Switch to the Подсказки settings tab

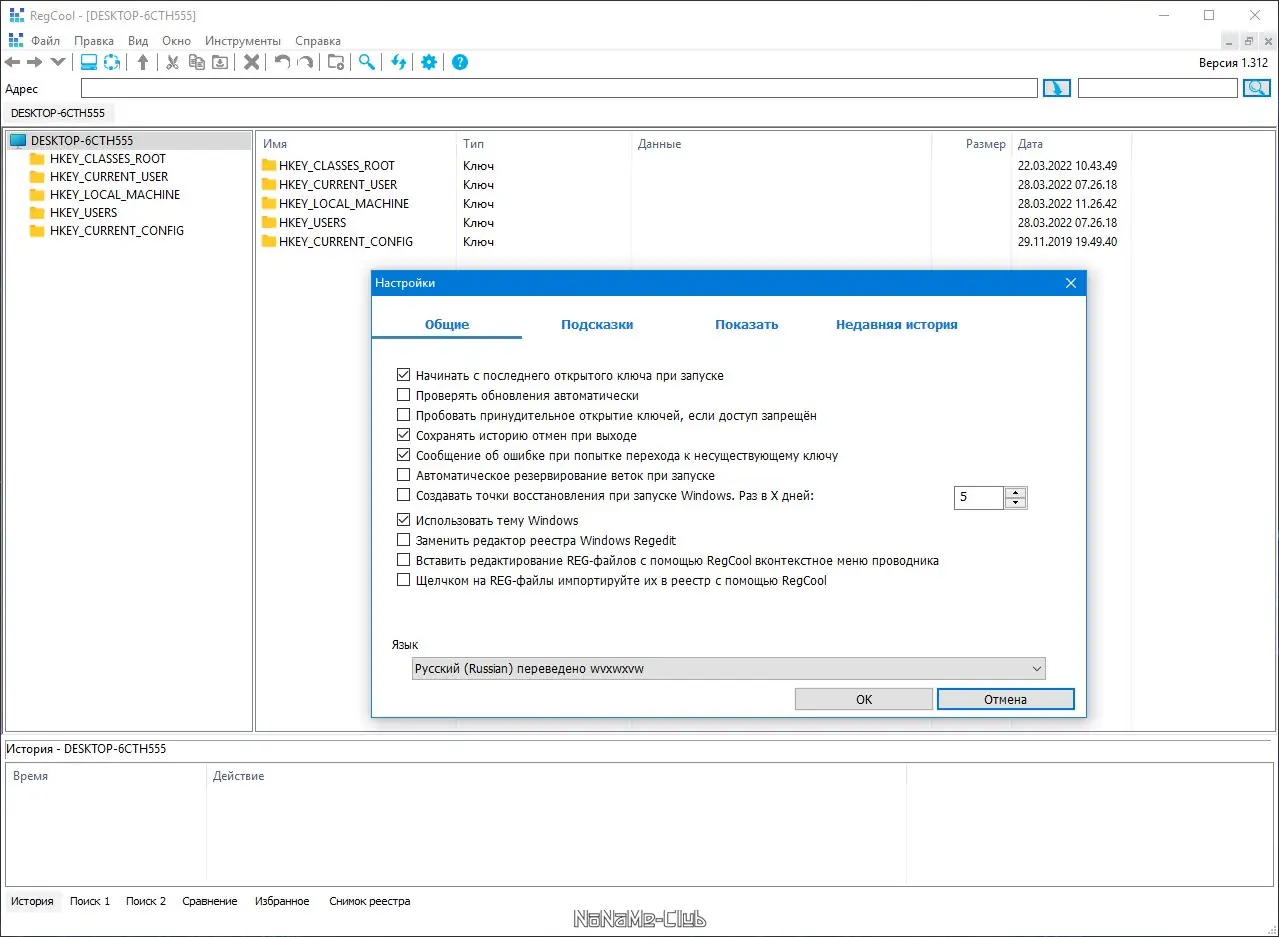597,324
